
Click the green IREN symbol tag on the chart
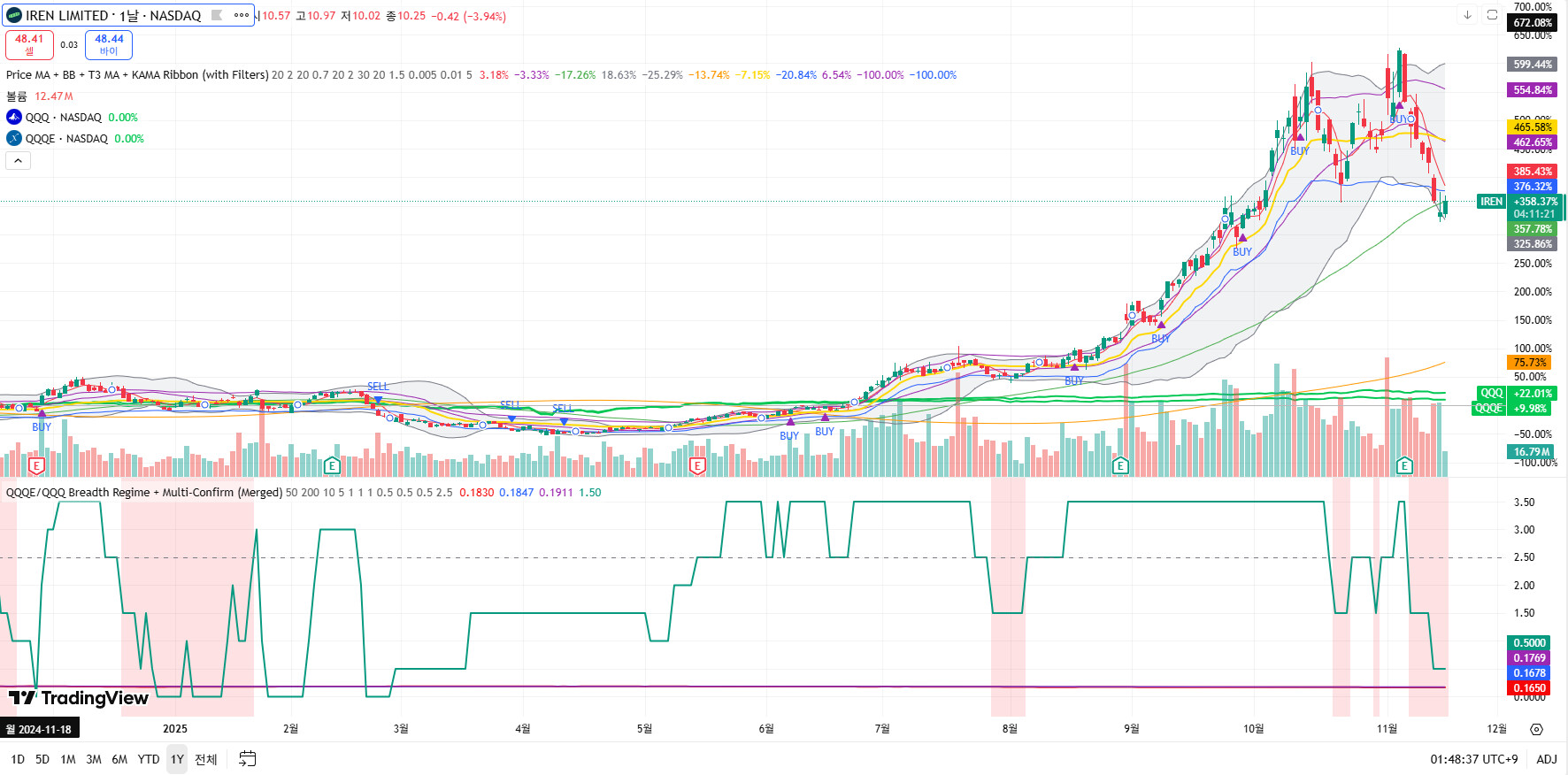[x=1491, y=202]
